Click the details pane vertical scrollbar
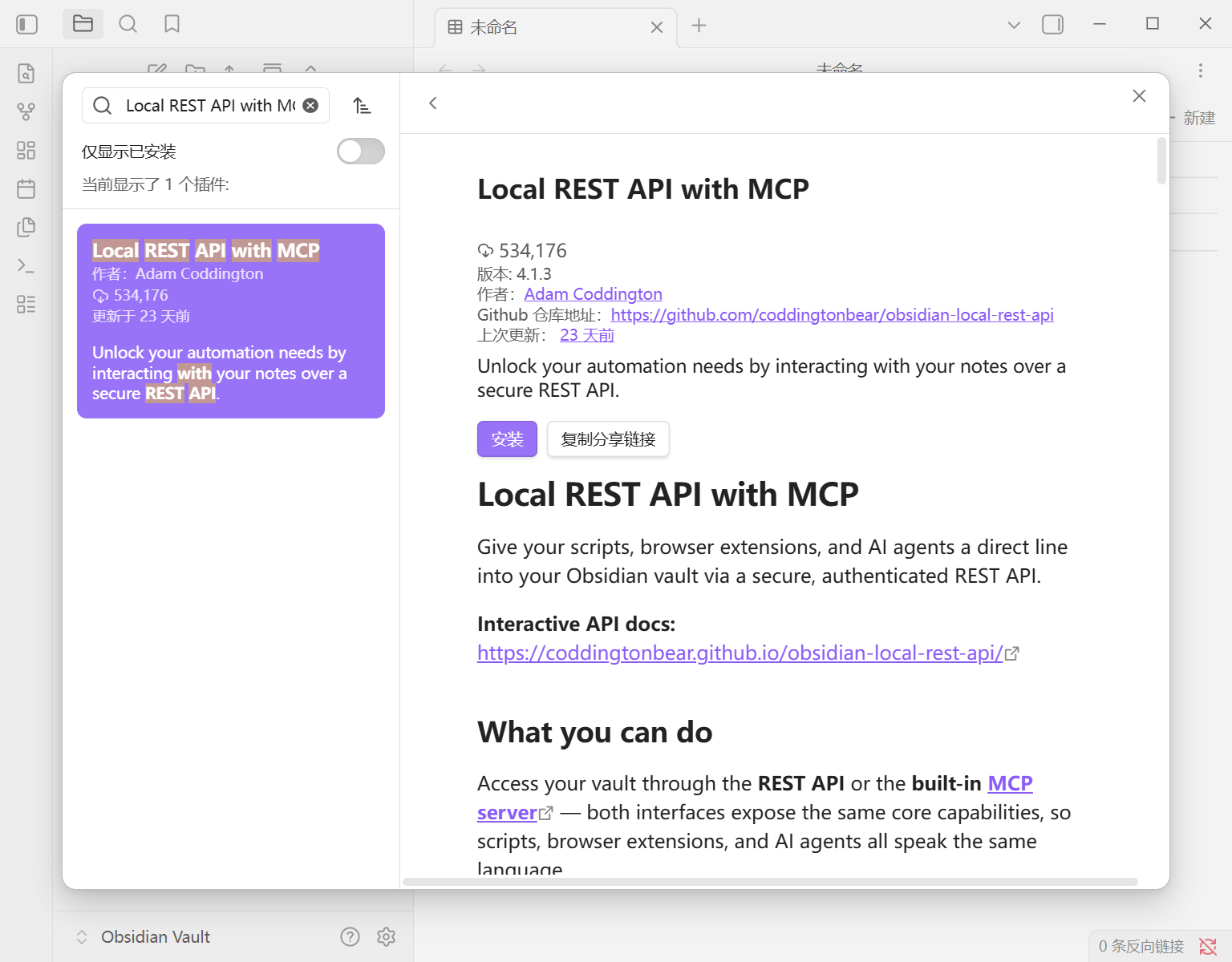 point(1161,160)
